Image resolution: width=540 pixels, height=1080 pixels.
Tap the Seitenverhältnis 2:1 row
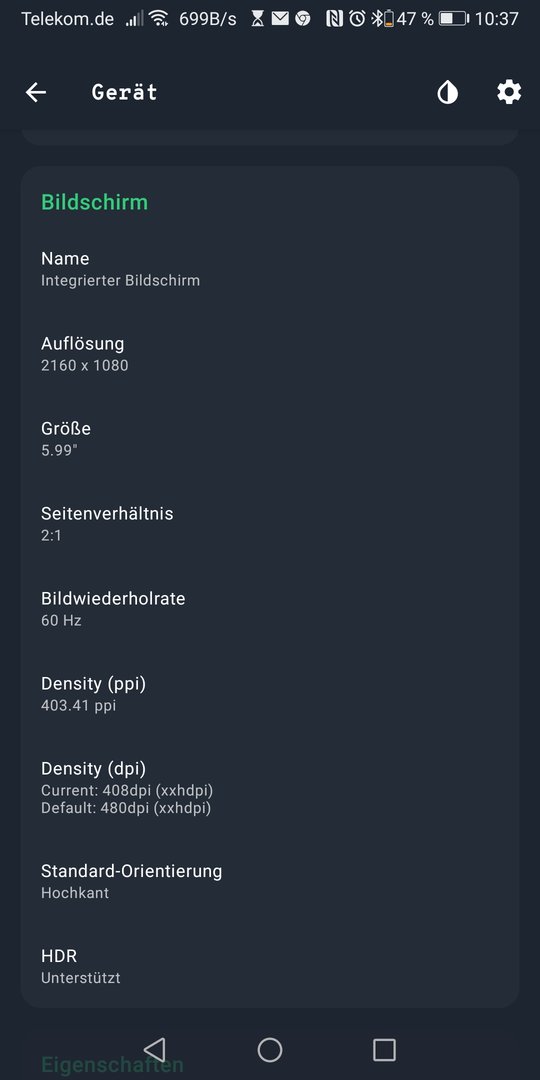(270, 524)
